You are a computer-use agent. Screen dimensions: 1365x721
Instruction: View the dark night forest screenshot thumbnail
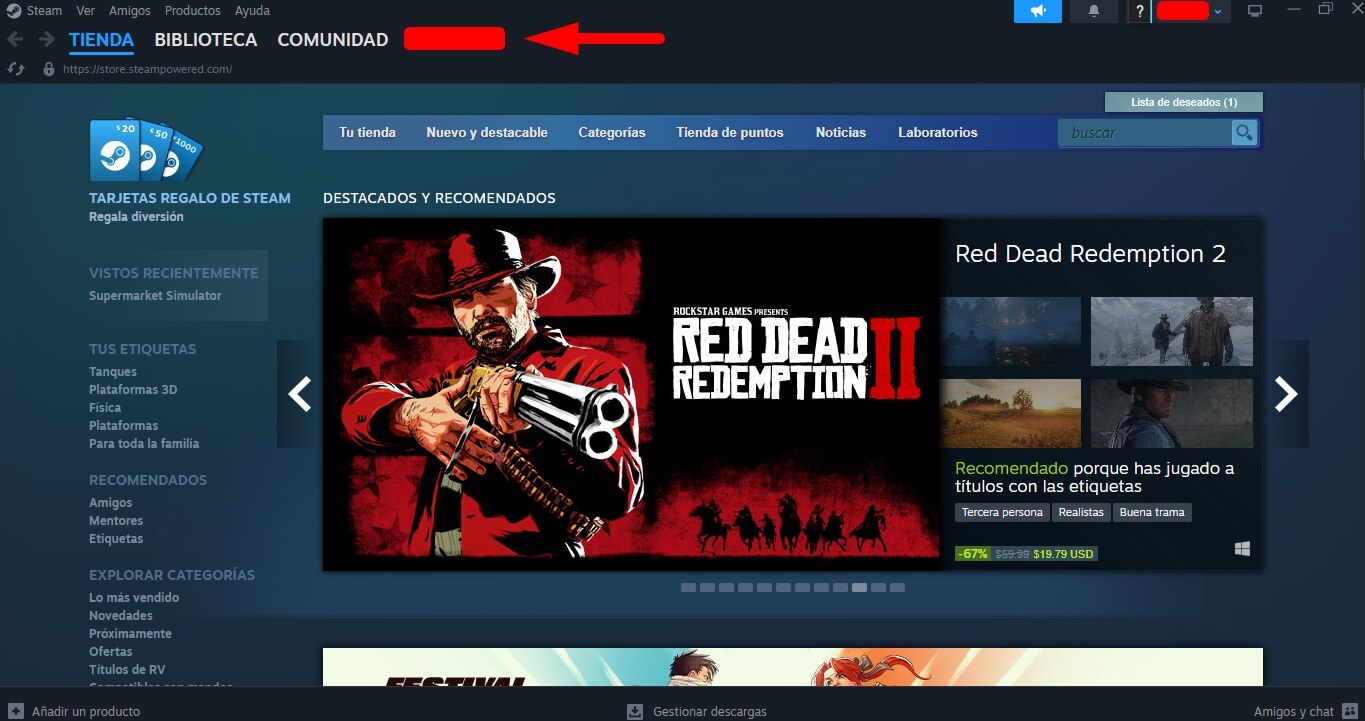click(x=1010, y=331)
